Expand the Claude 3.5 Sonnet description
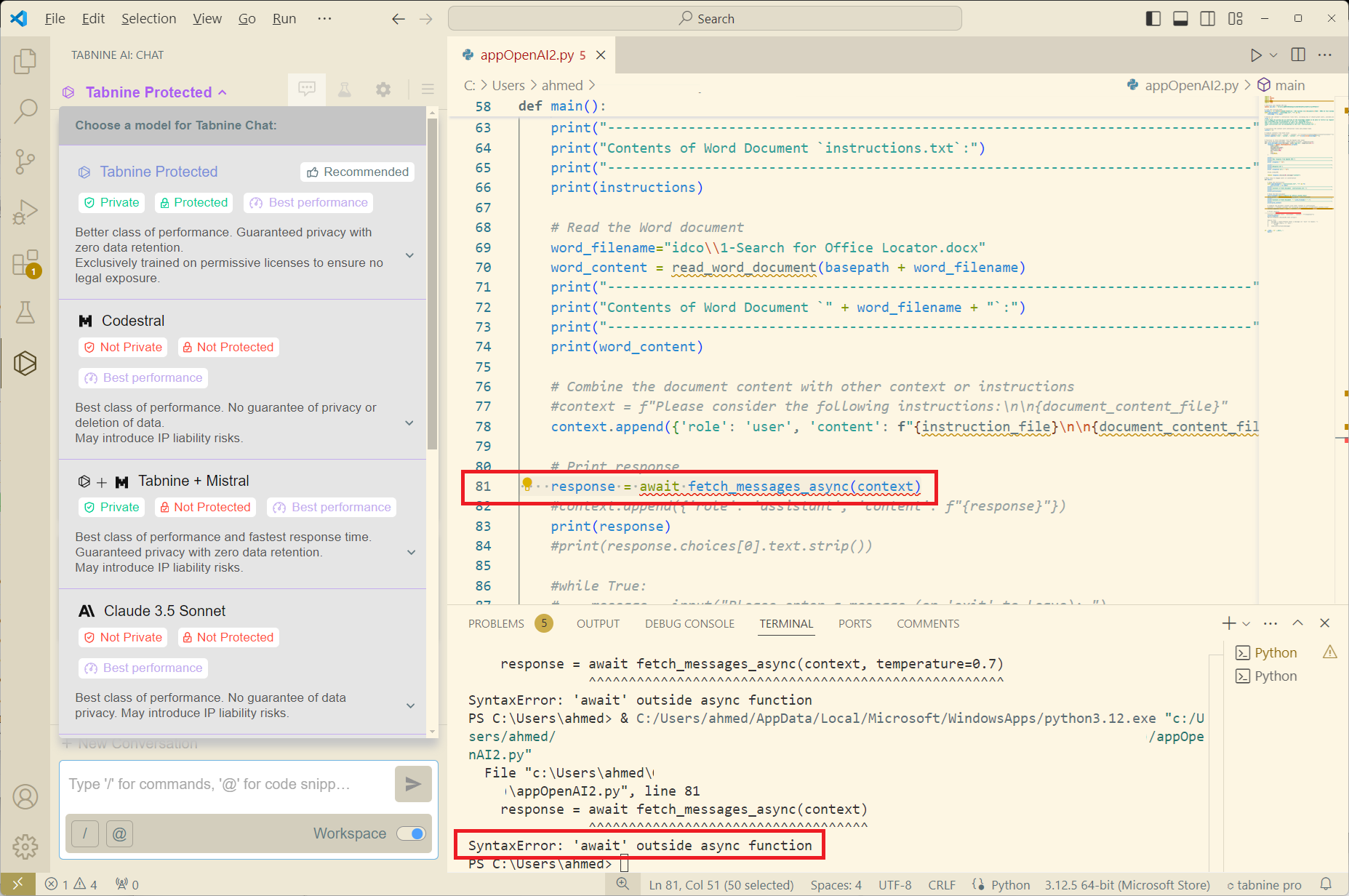This screenshot has width=1349, height=896. point(410,705)
